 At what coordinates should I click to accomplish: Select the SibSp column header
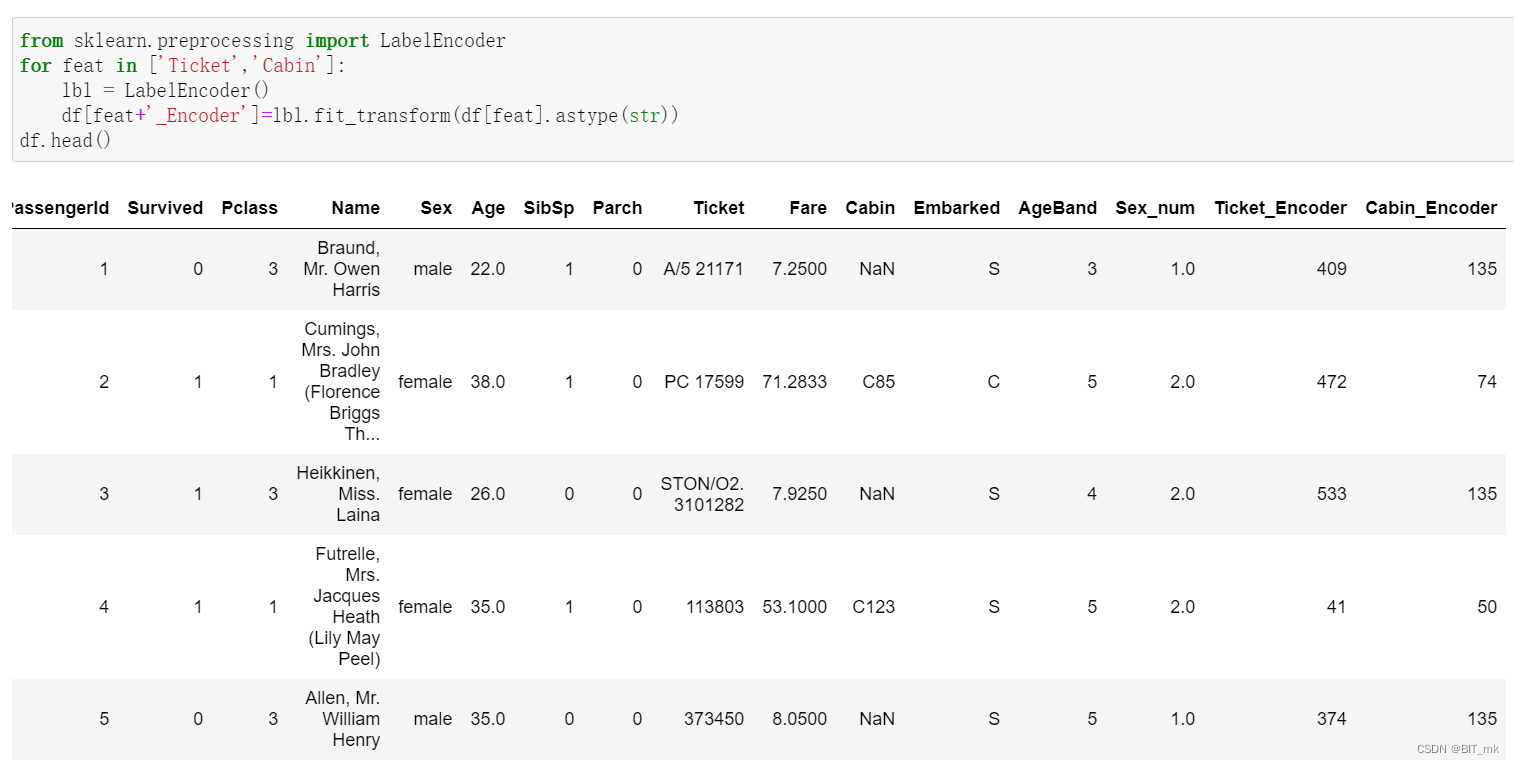click(x=549, y=208)
